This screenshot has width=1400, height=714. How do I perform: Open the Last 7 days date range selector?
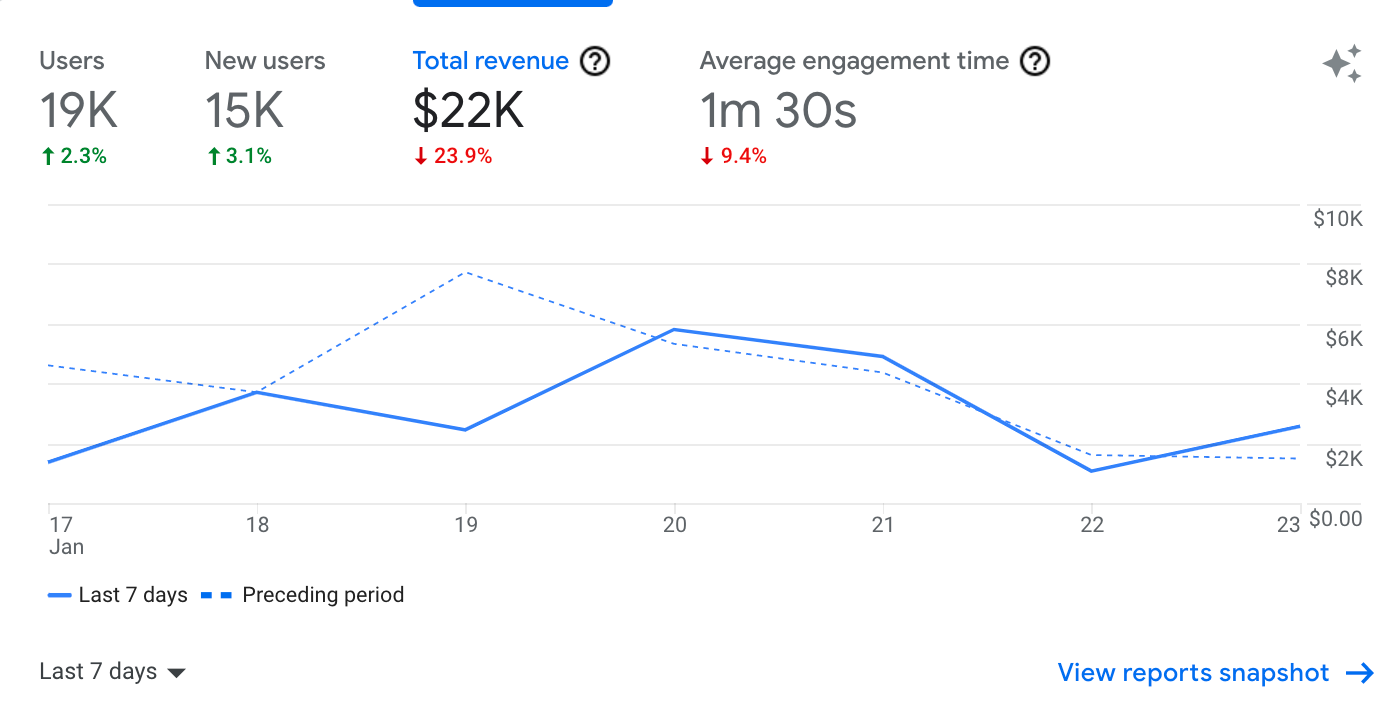98,672
